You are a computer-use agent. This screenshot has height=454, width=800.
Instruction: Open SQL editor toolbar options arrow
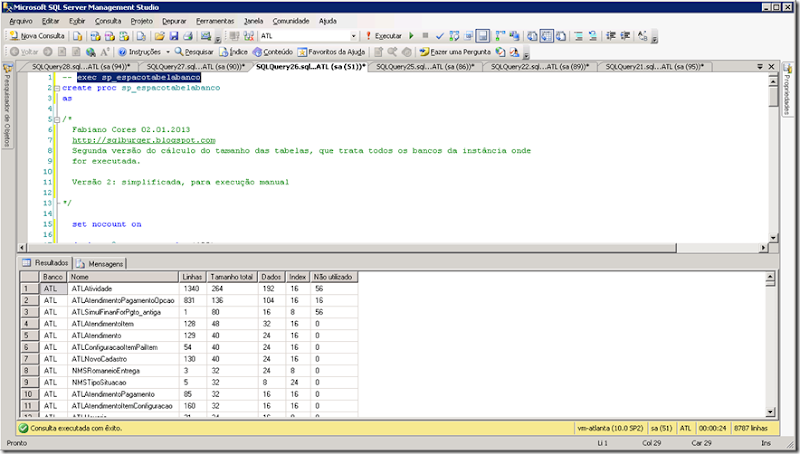[655, 38]
